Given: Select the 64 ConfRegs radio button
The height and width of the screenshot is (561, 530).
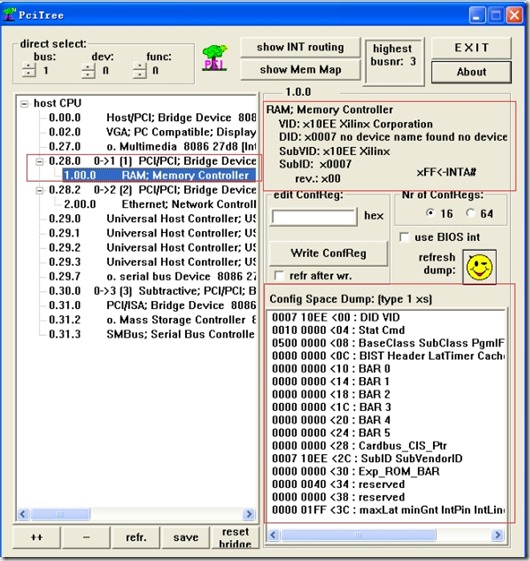Looking at the screenshot, I should point(470,213).
